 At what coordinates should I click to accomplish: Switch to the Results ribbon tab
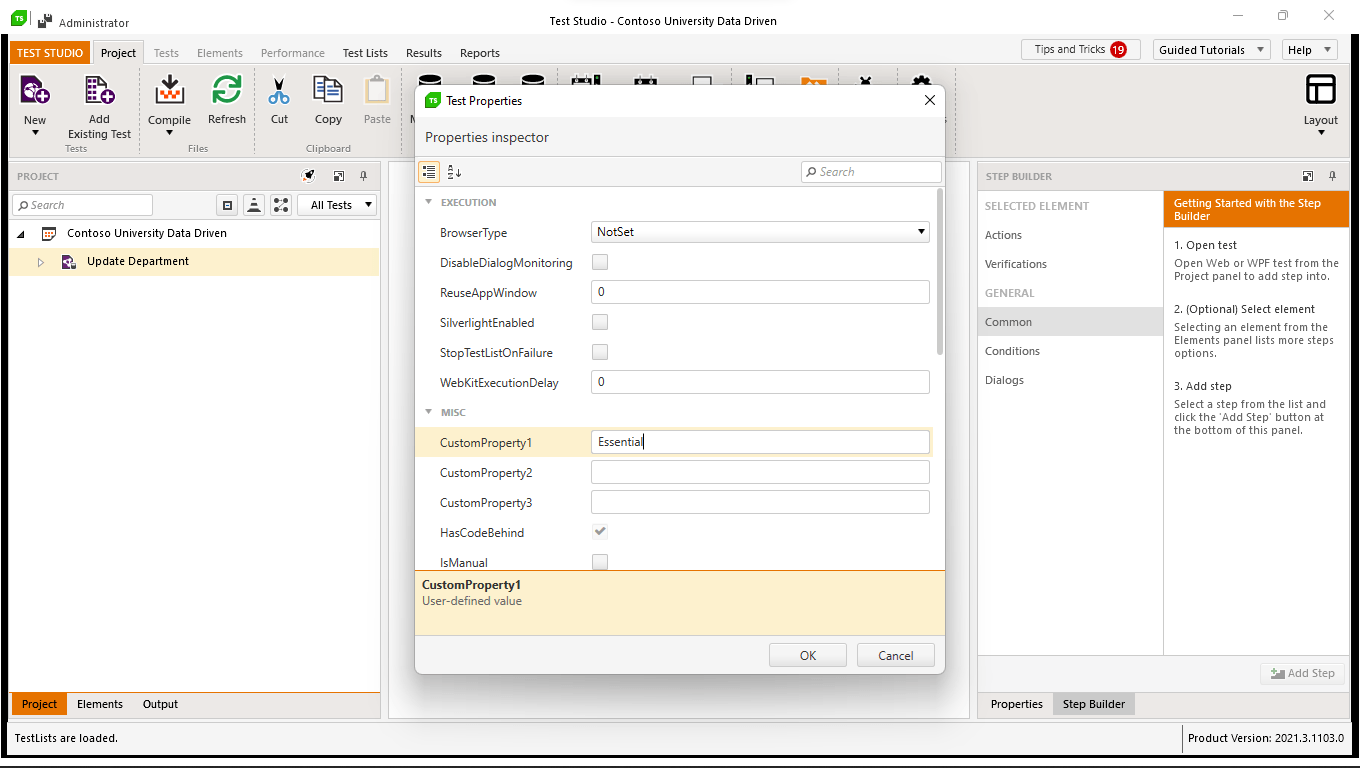click(424, 53)
